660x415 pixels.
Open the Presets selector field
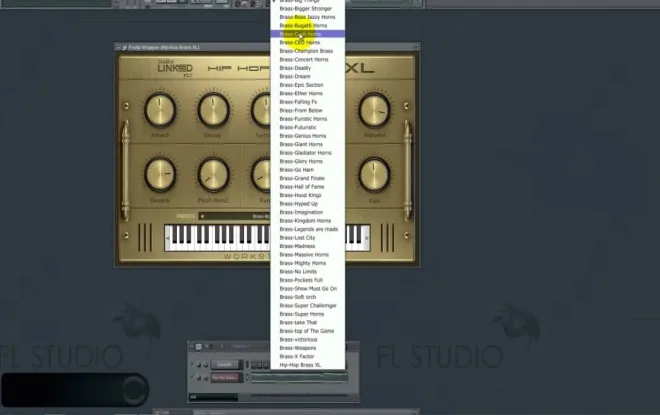234,216
